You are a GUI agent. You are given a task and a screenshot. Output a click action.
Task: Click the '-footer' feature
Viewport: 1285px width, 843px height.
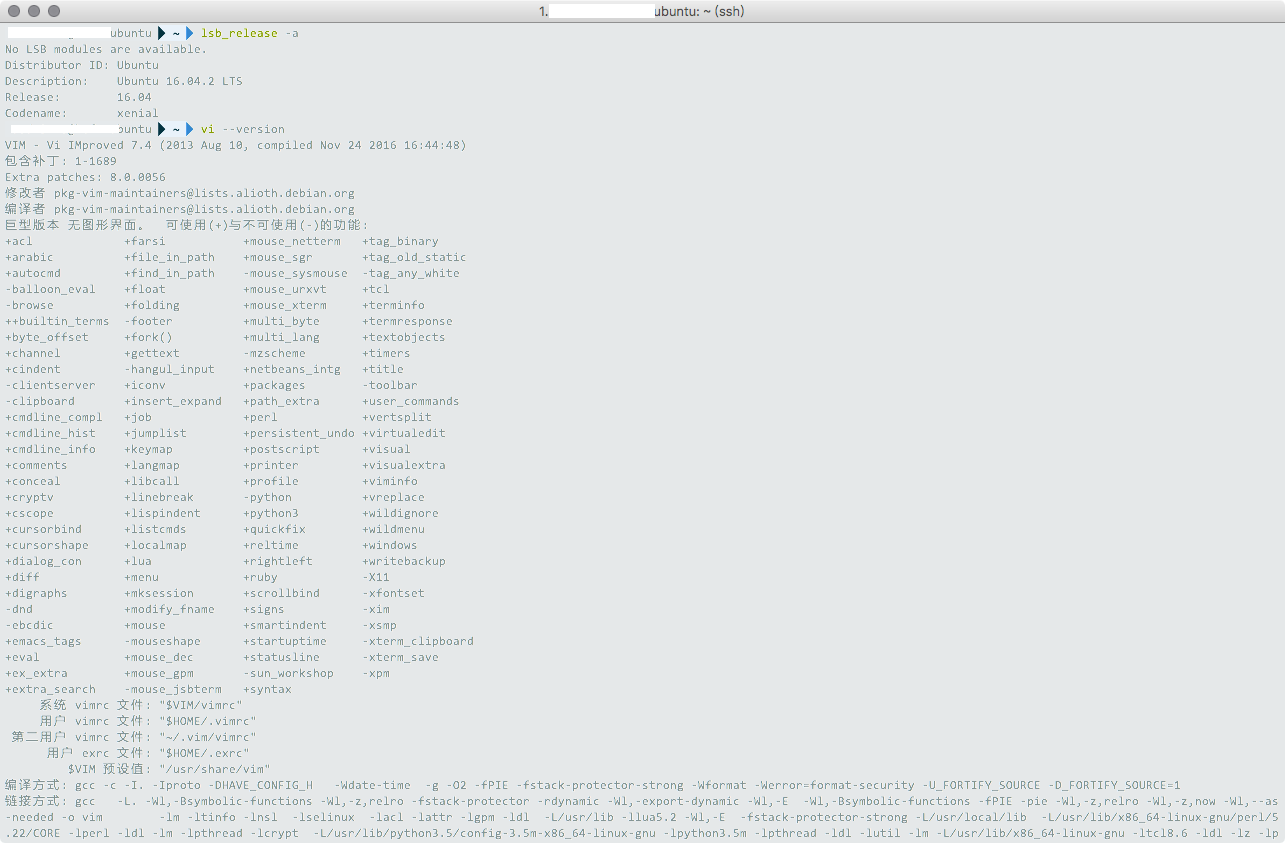point(149,321)
